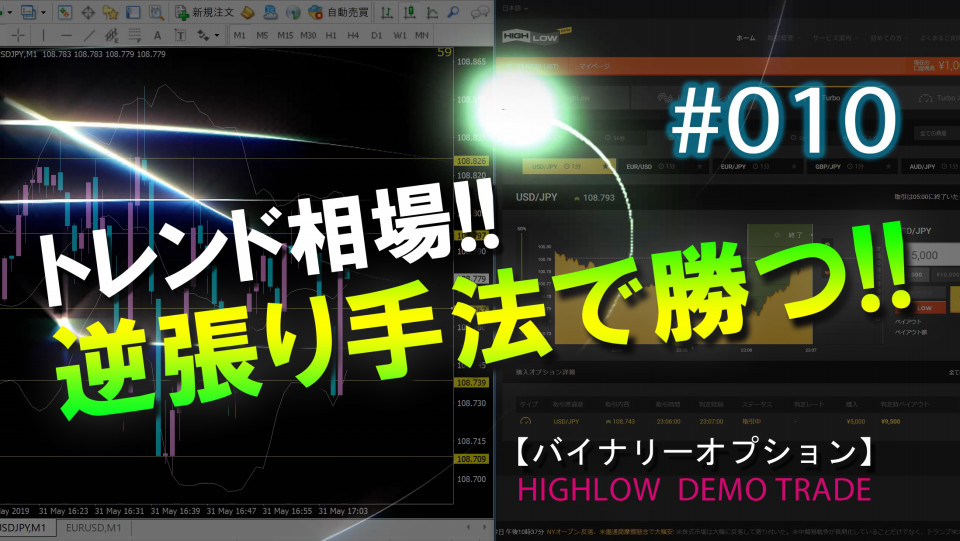Select the arrows objects tool

(203, 35)
